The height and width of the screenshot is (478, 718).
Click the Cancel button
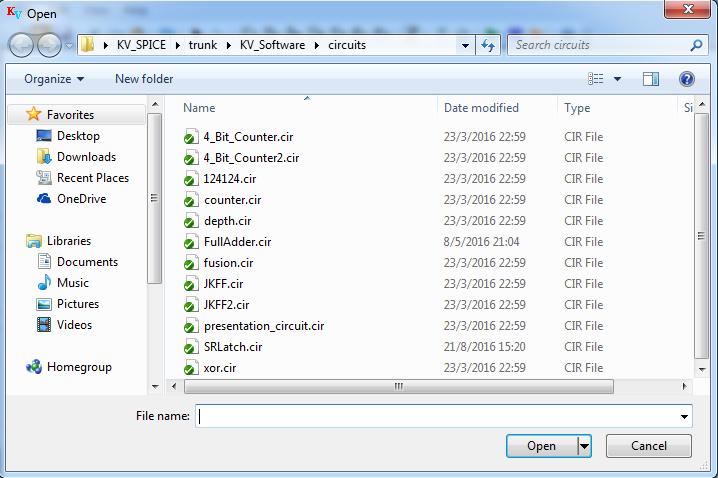(648, 446)
